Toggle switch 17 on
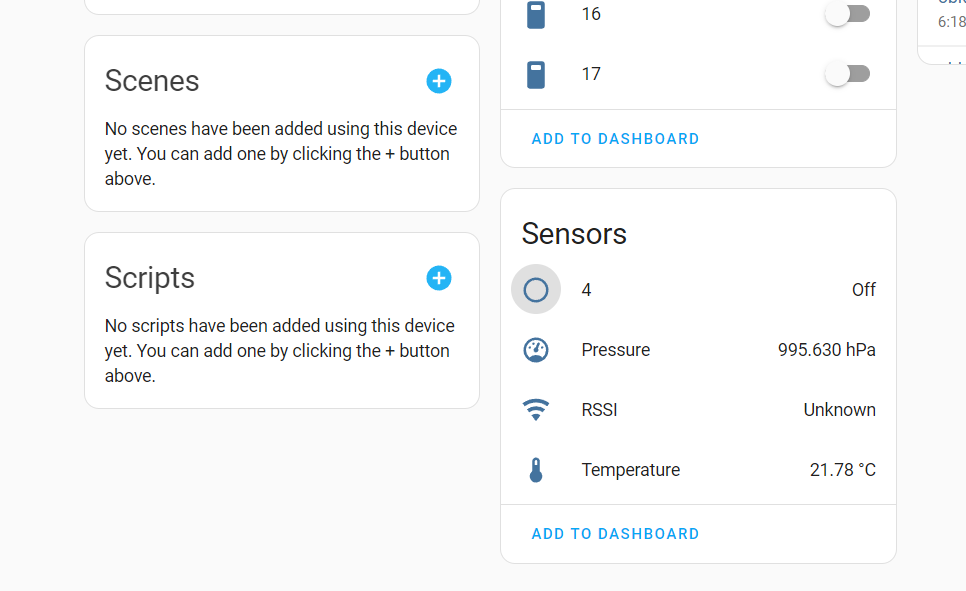The image size is (966, 591). click(x=848, y=74)
